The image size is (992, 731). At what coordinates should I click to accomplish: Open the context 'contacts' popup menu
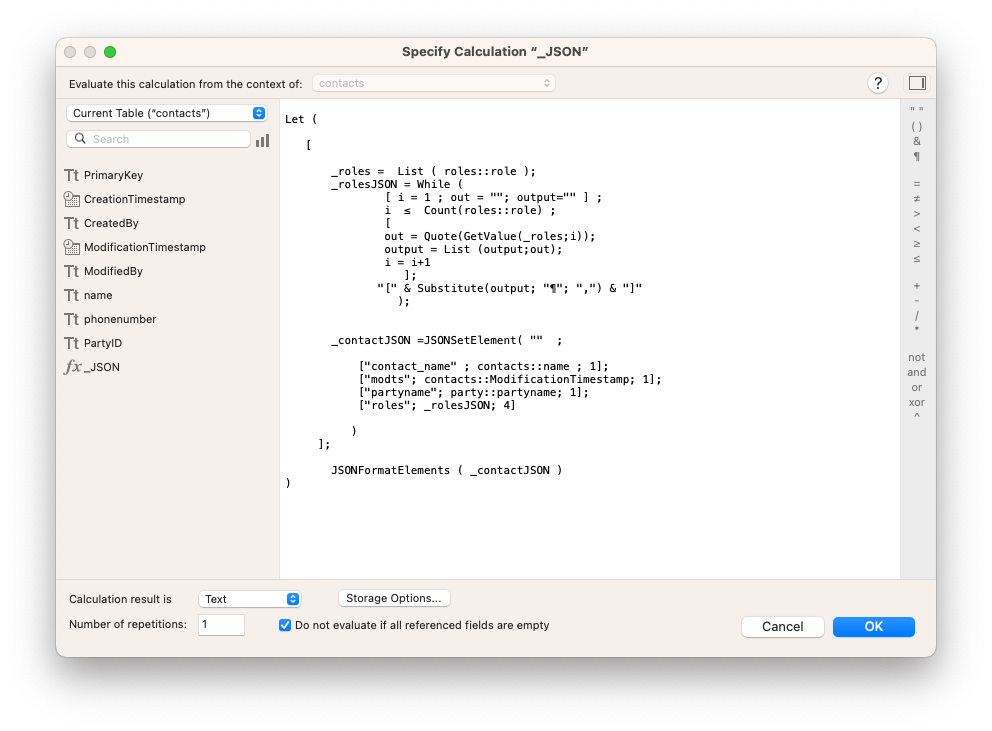coord(434,83)
